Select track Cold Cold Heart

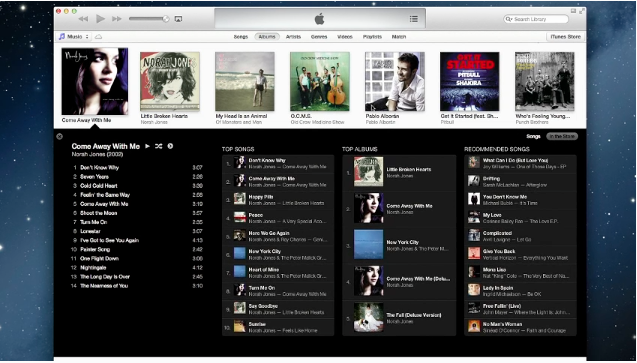point(137,186)
